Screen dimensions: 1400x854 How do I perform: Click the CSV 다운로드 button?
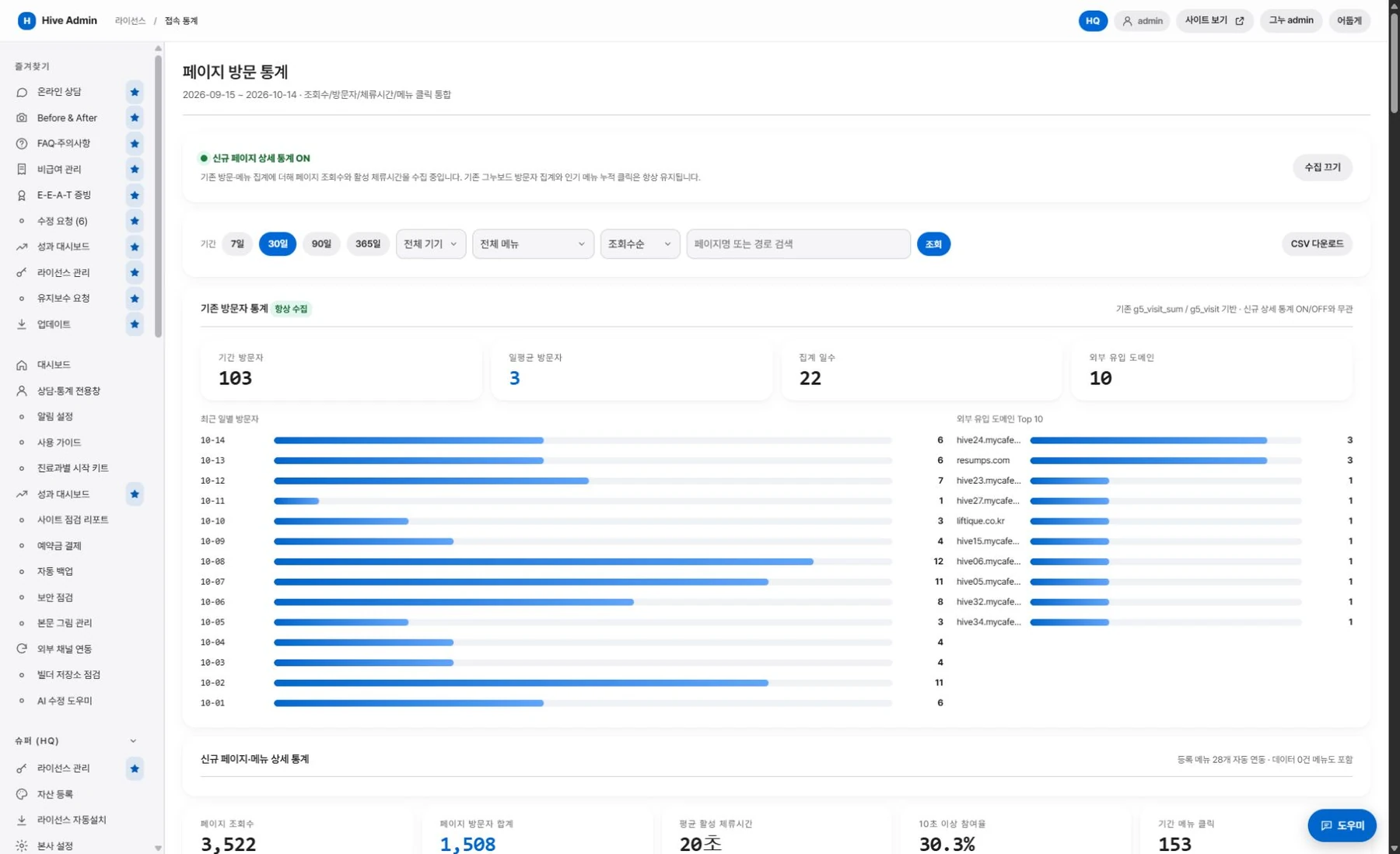pyautogui.click(x=1317, y=244)
